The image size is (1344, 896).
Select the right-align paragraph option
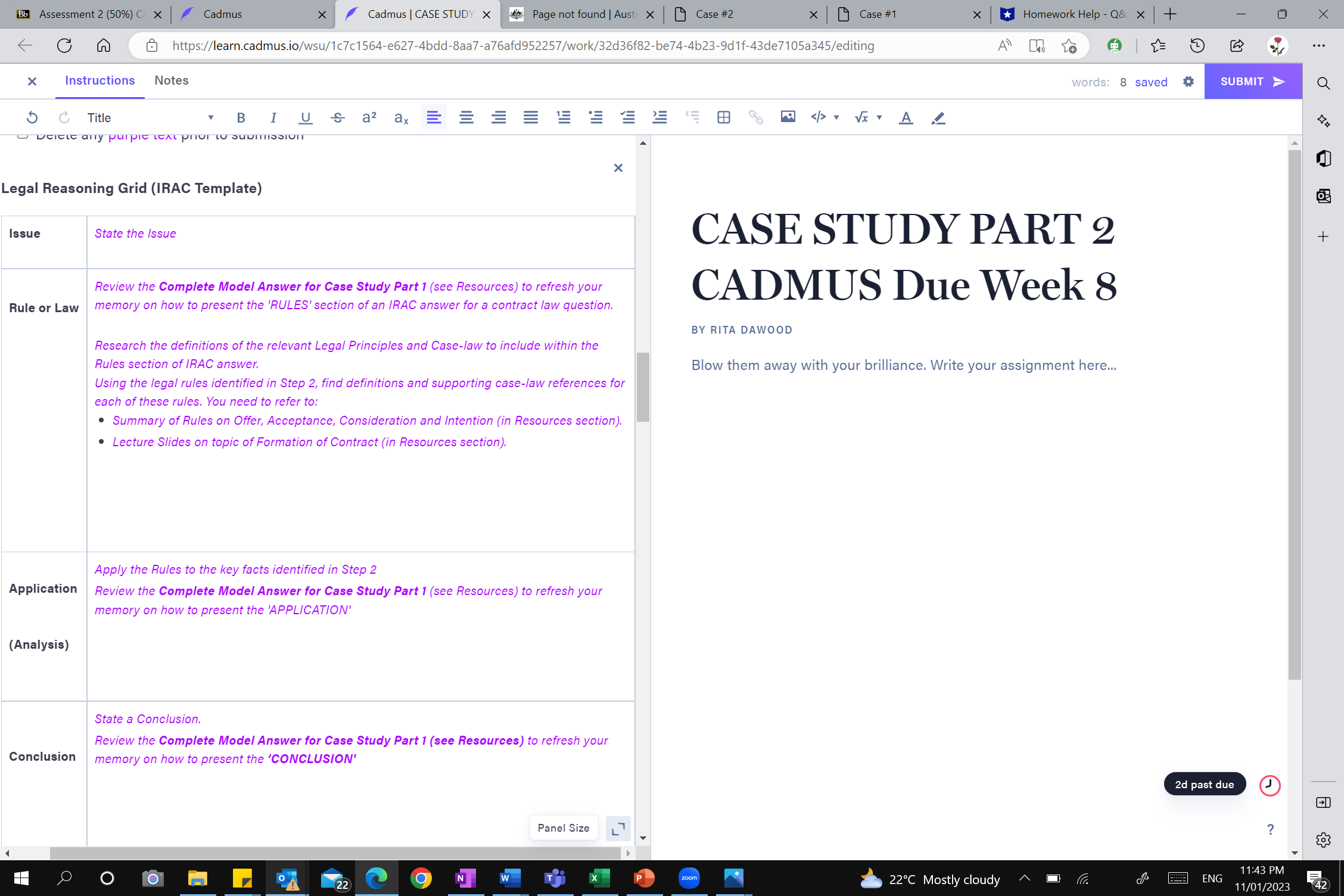499,117
